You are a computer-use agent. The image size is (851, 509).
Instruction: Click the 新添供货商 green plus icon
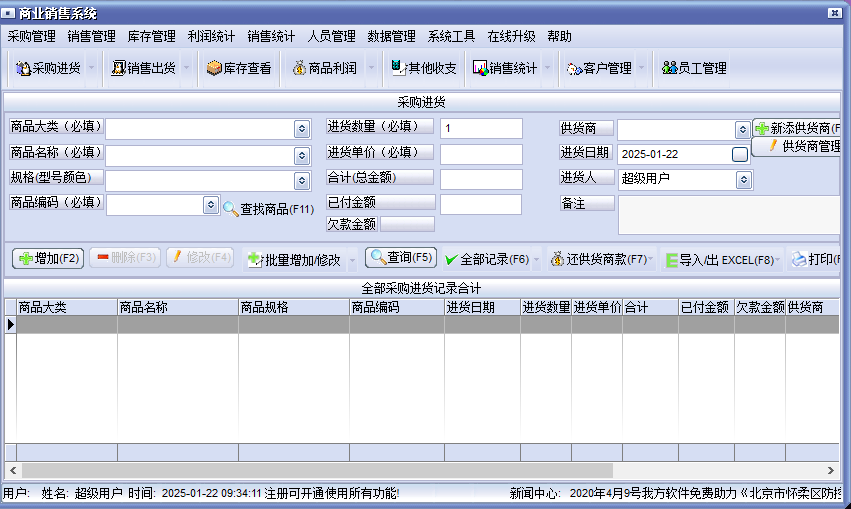coord(762,129)
